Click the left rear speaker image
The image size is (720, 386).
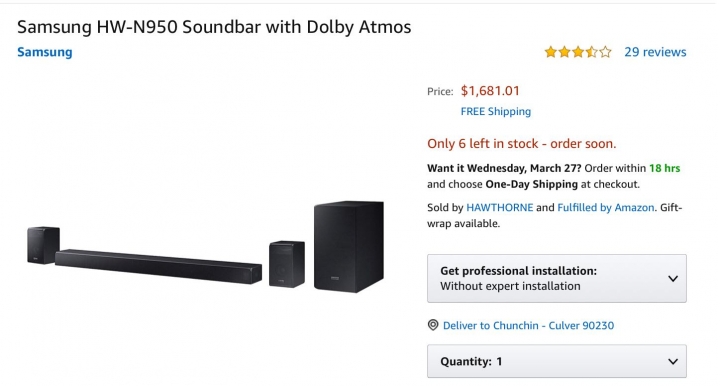pos(43,245)
